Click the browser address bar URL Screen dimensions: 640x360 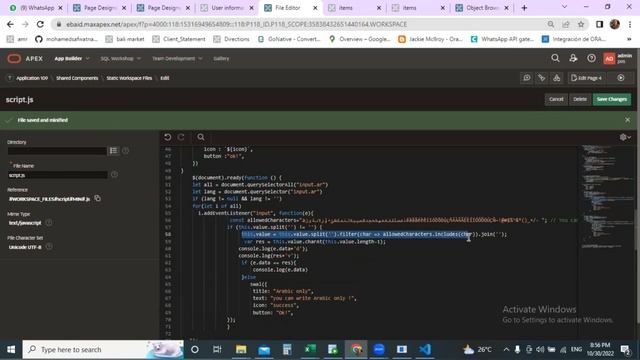[x=237, y=24]
